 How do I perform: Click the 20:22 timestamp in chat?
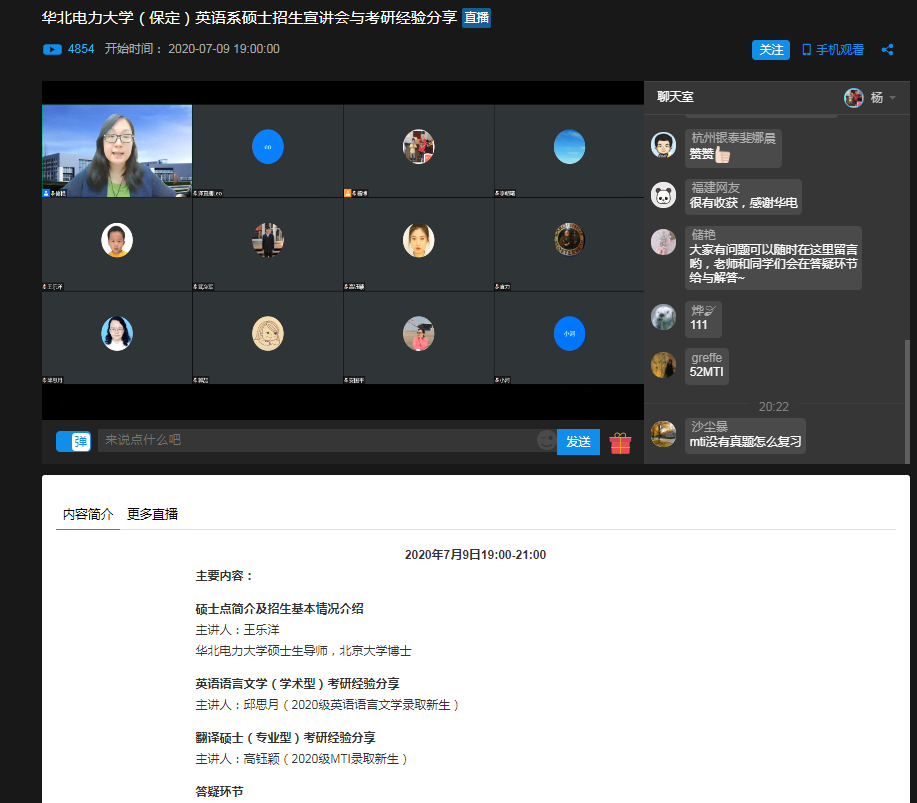(773, 407)
